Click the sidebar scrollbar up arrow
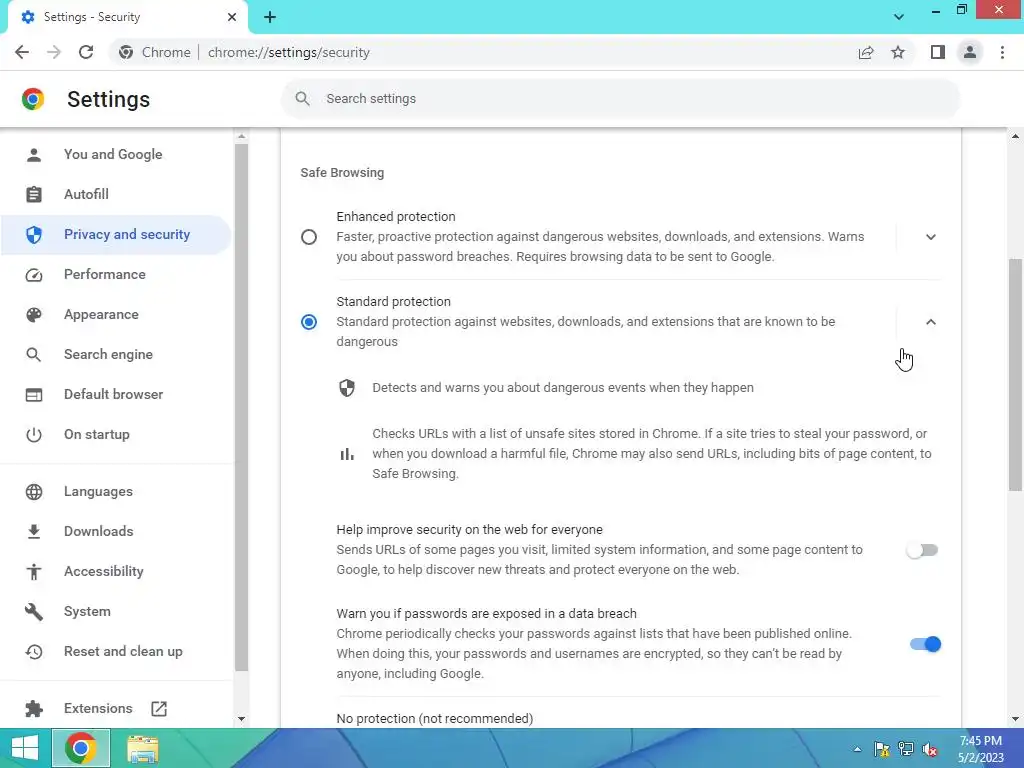The height and width of the screenshot is (768, 1024). tap(242, 136)
